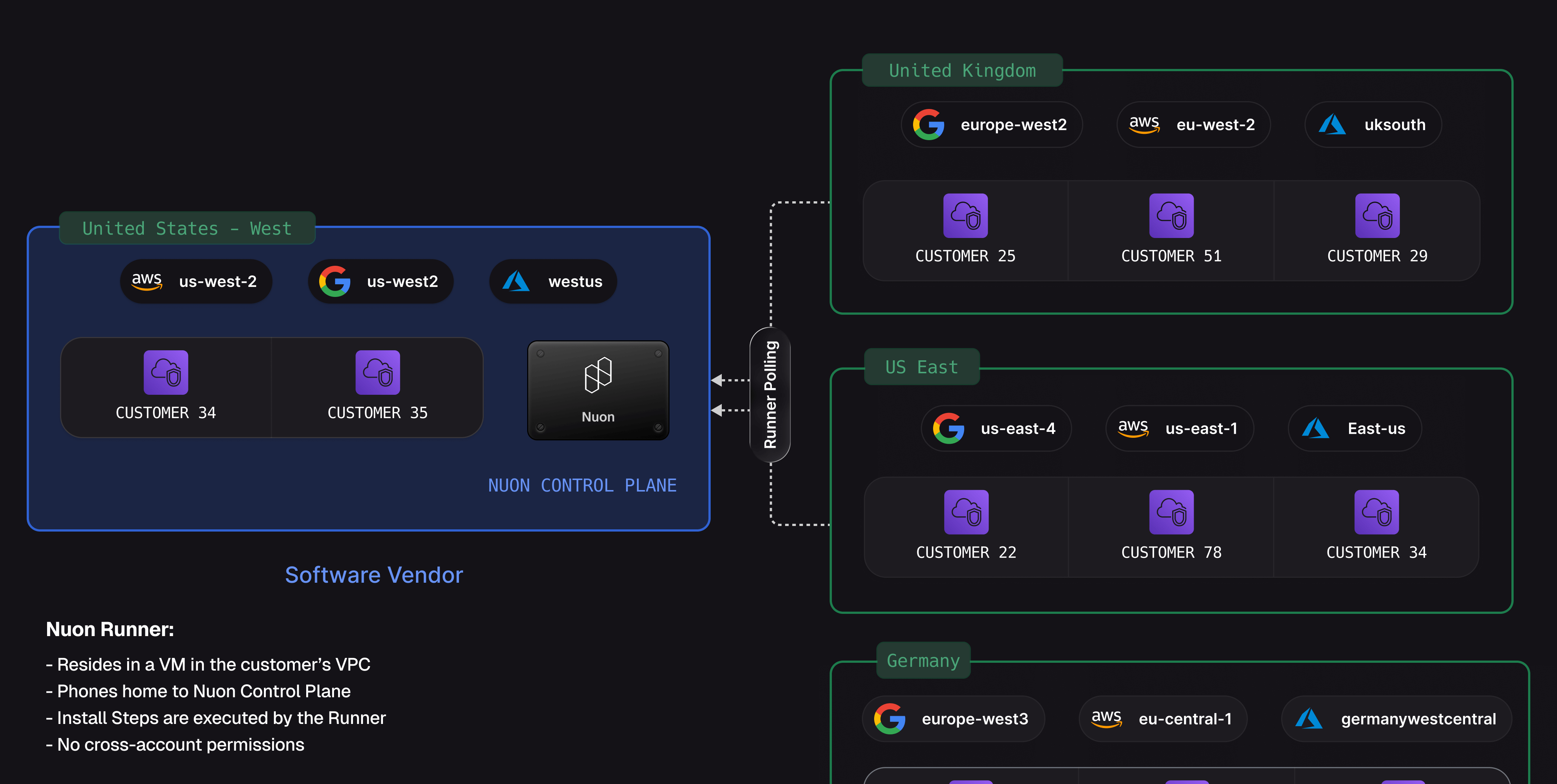Select the Customer 34 shield icon under United States

(x=166, y=373)
